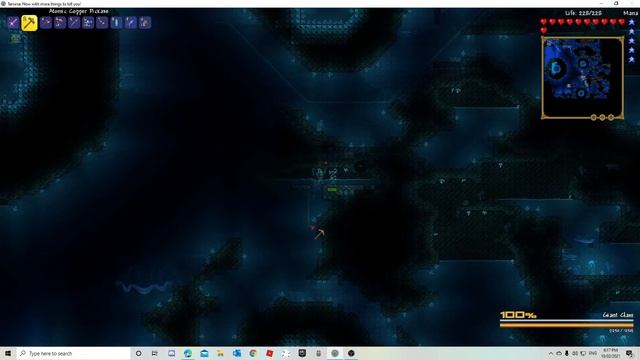This screenshot has width=640, height=360.
Task: Select the seventh hotbar item slot
Action: tap(102, 22)
